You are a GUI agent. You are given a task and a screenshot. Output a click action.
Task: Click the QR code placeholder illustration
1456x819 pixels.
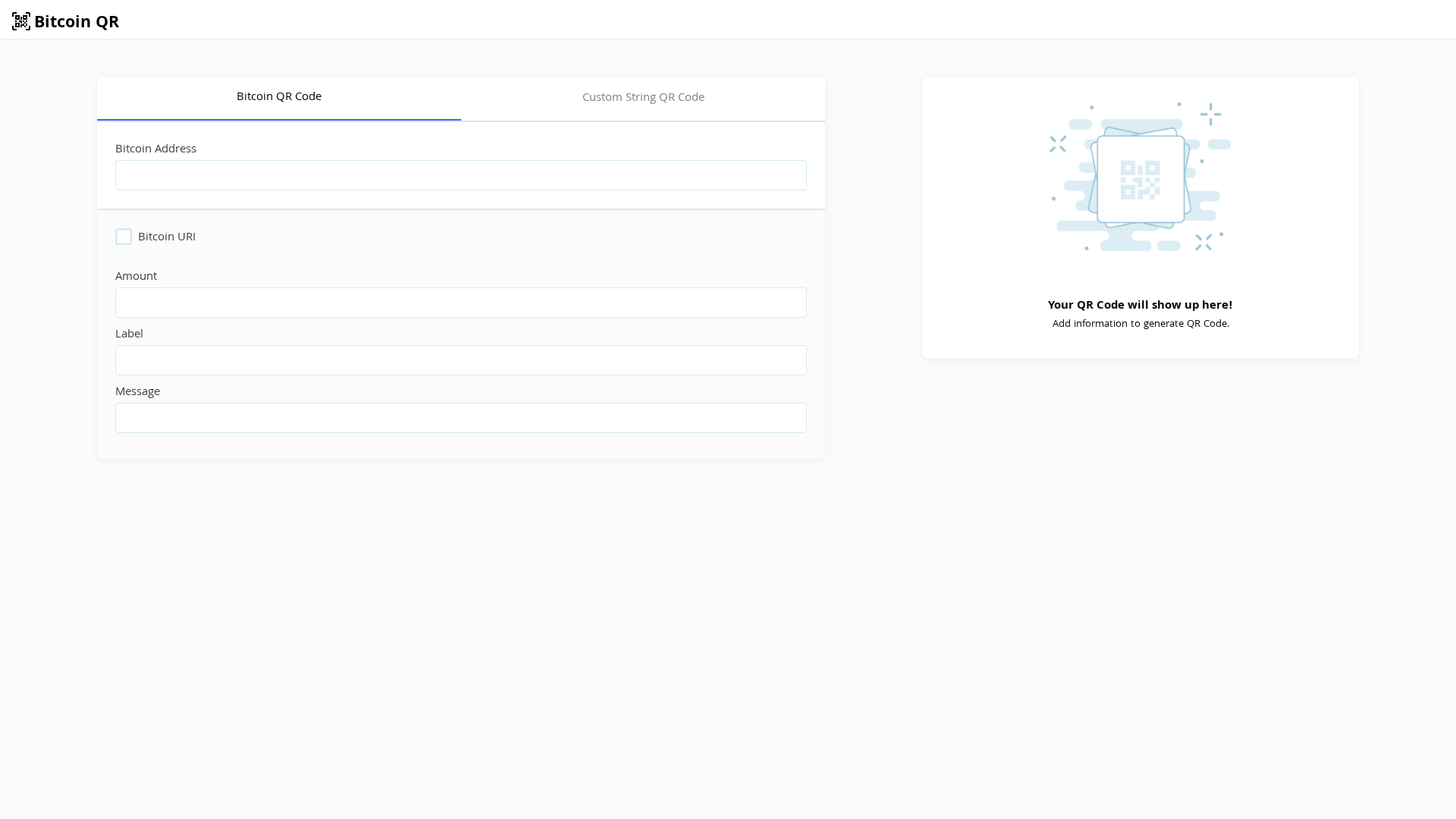point(1141,177)
